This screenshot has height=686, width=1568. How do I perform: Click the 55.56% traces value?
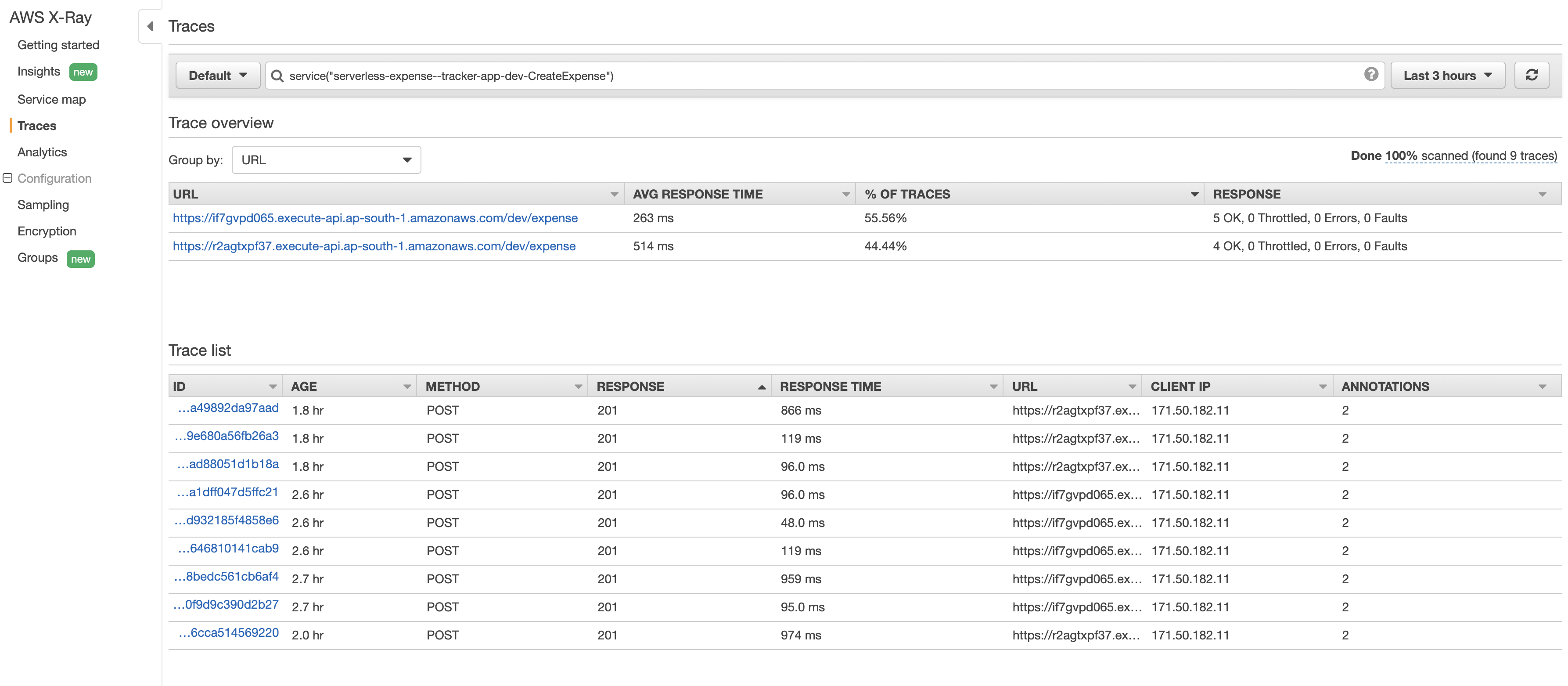tap(885, 218)
